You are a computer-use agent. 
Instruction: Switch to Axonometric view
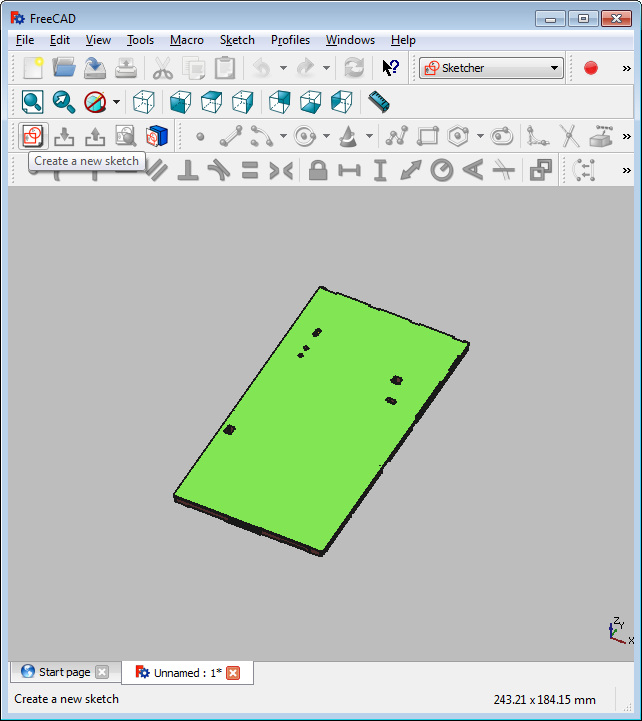coord(143,102)
